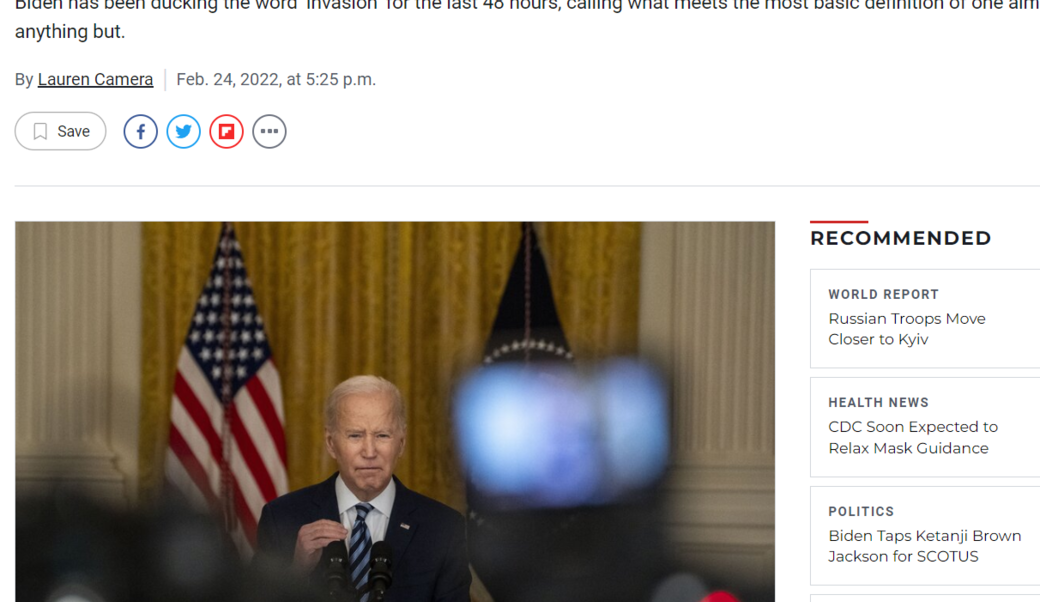Open Biden Taps Ketanji Brown Jackson story
The width and height of the screenshot is (1040, 602).
click(x=925, y=546)
